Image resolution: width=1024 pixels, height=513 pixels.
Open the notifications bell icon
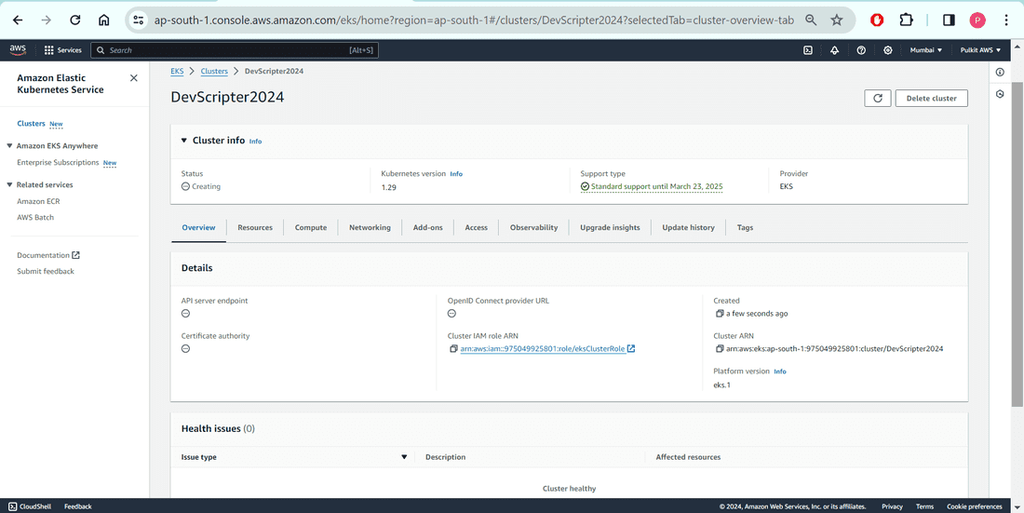point(835,50)
